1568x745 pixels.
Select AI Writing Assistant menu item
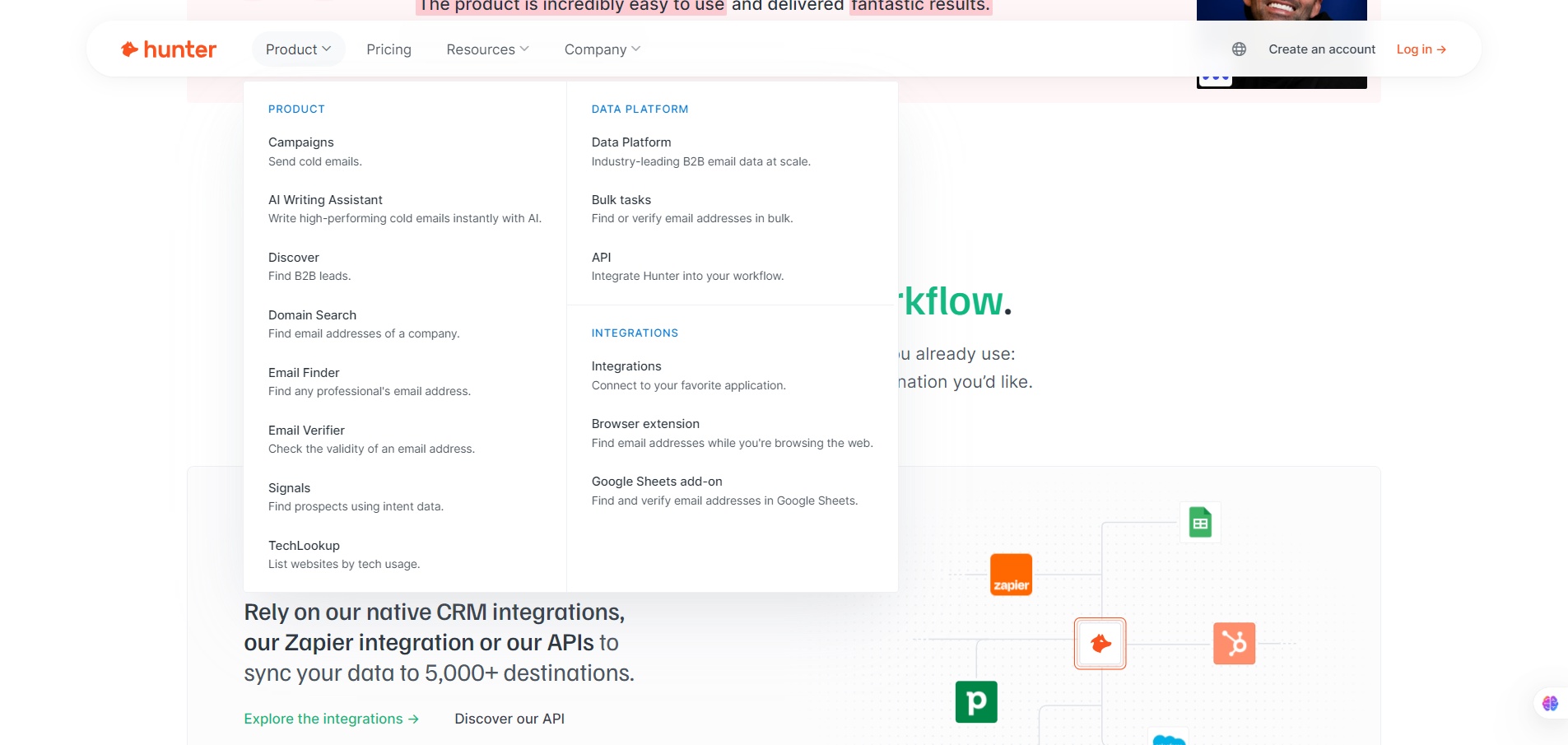pos(325,200)
